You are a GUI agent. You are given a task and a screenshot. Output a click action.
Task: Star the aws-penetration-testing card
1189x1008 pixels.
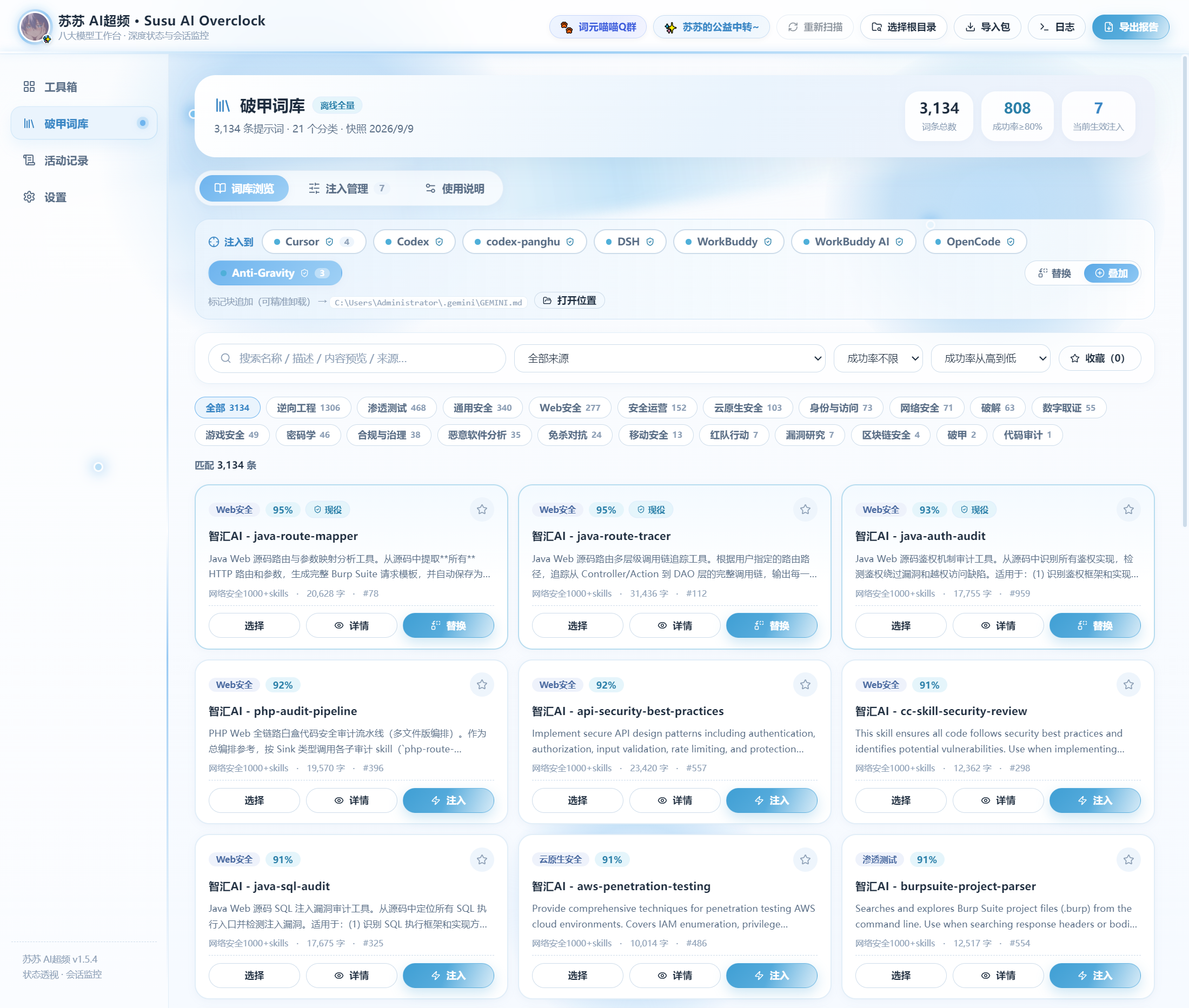click(805, 859)
